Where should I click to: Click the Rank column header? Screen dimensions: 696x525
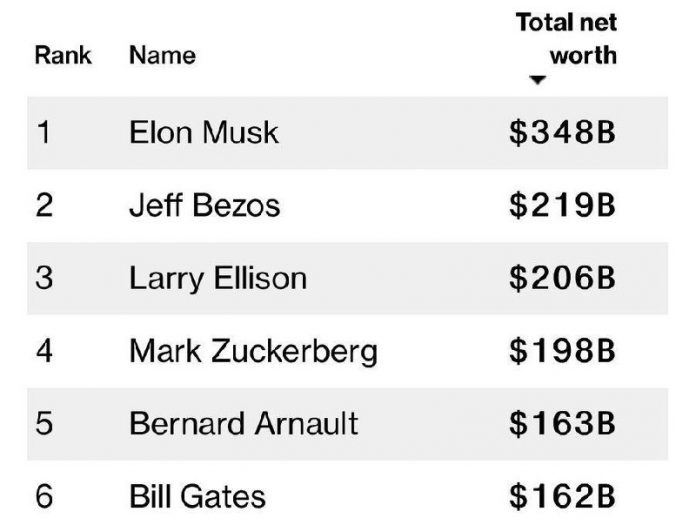[63, 54]
